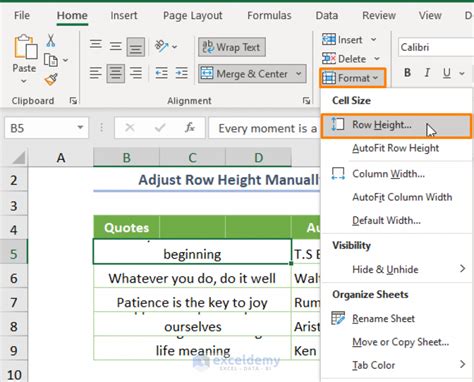Switch to the Home tab
Screen dimensions: 474x382
coord(72,15)
